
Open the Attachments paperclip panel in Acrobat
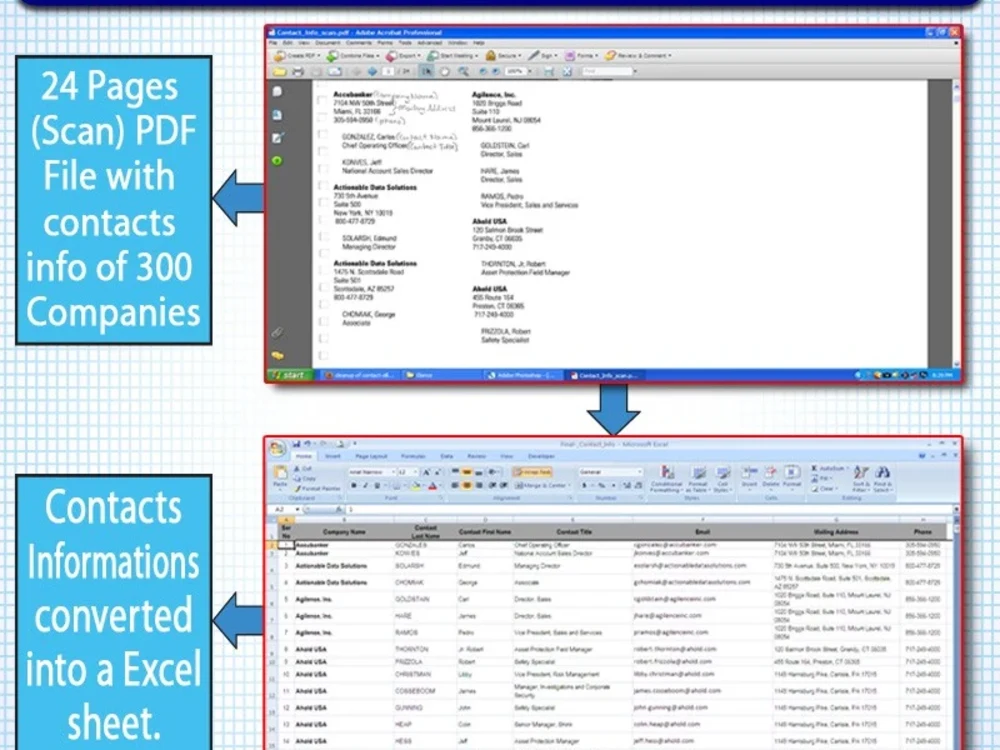click(277, 332)
